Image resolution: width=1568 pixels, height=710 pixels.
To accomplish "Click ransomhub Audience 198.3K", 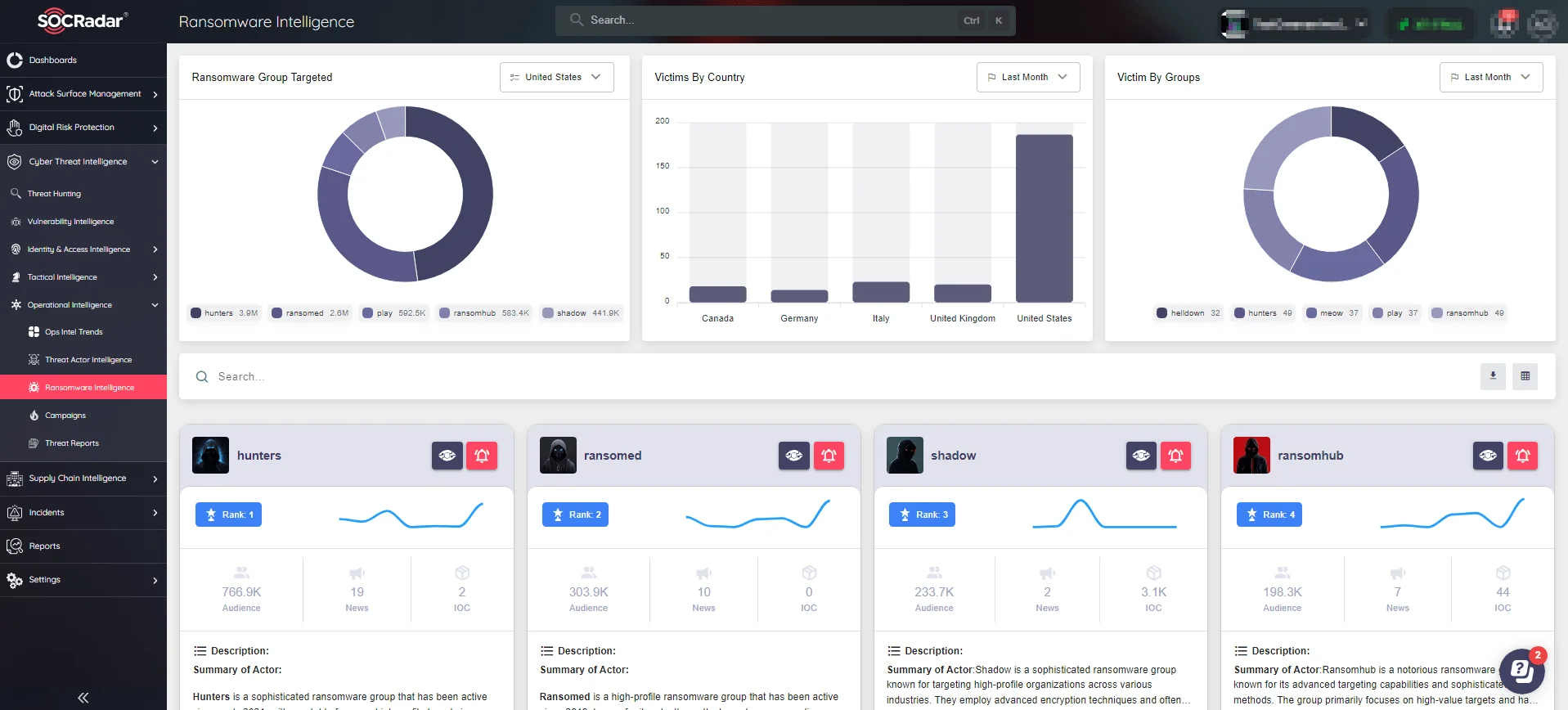I will (x=1282, y=592).
